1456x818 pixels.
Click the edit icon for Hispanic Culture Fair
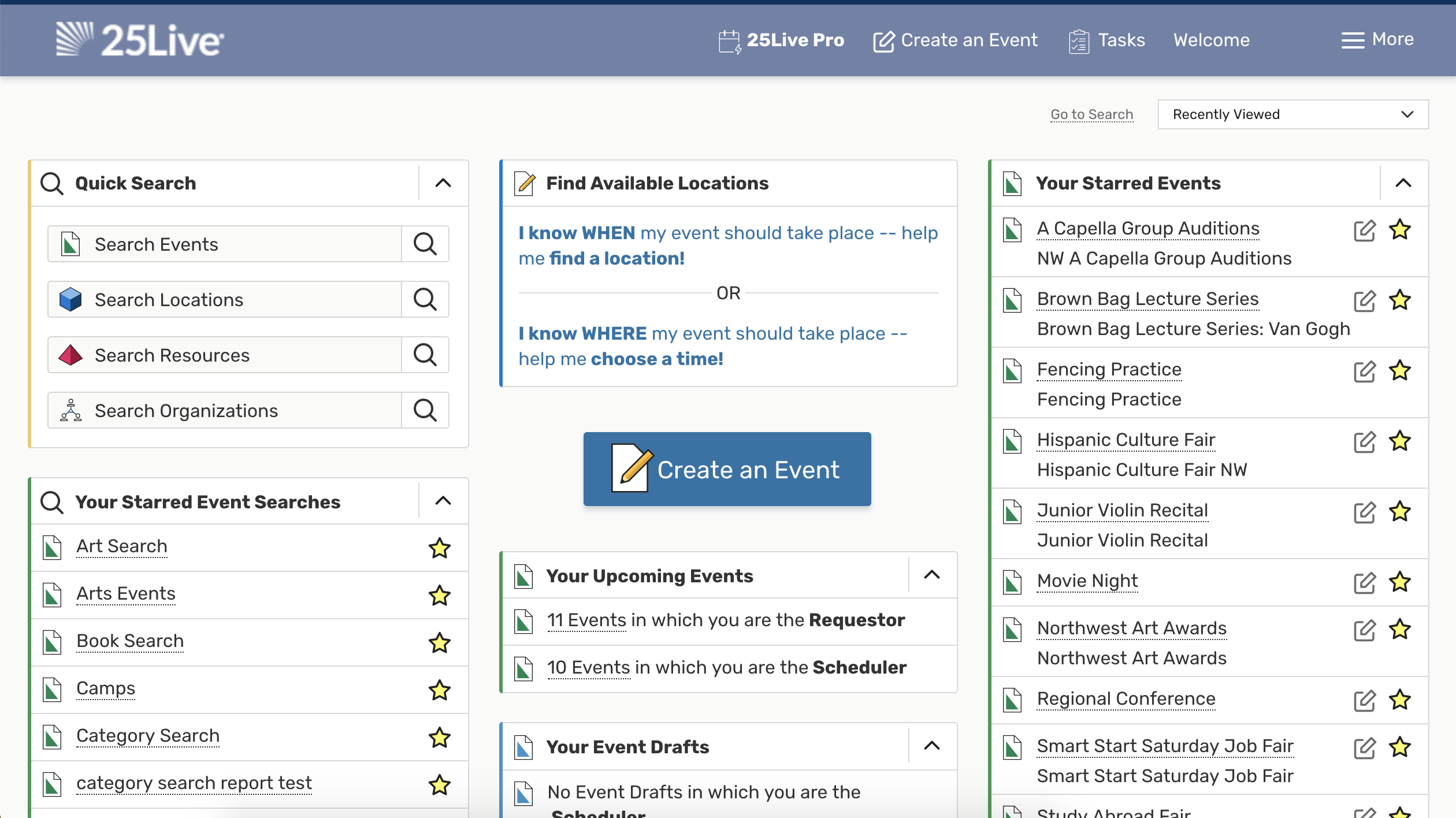point(1364,441)
